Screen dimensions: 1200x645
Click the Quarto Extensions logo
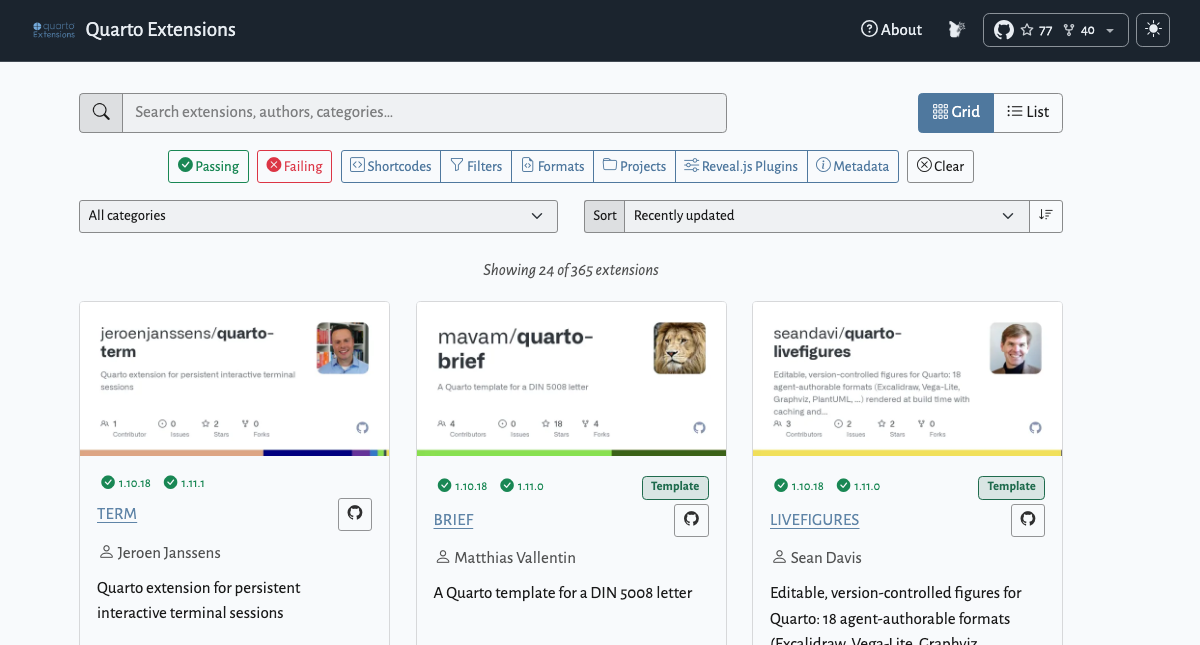pyautogui.click(x=54, y=30)
